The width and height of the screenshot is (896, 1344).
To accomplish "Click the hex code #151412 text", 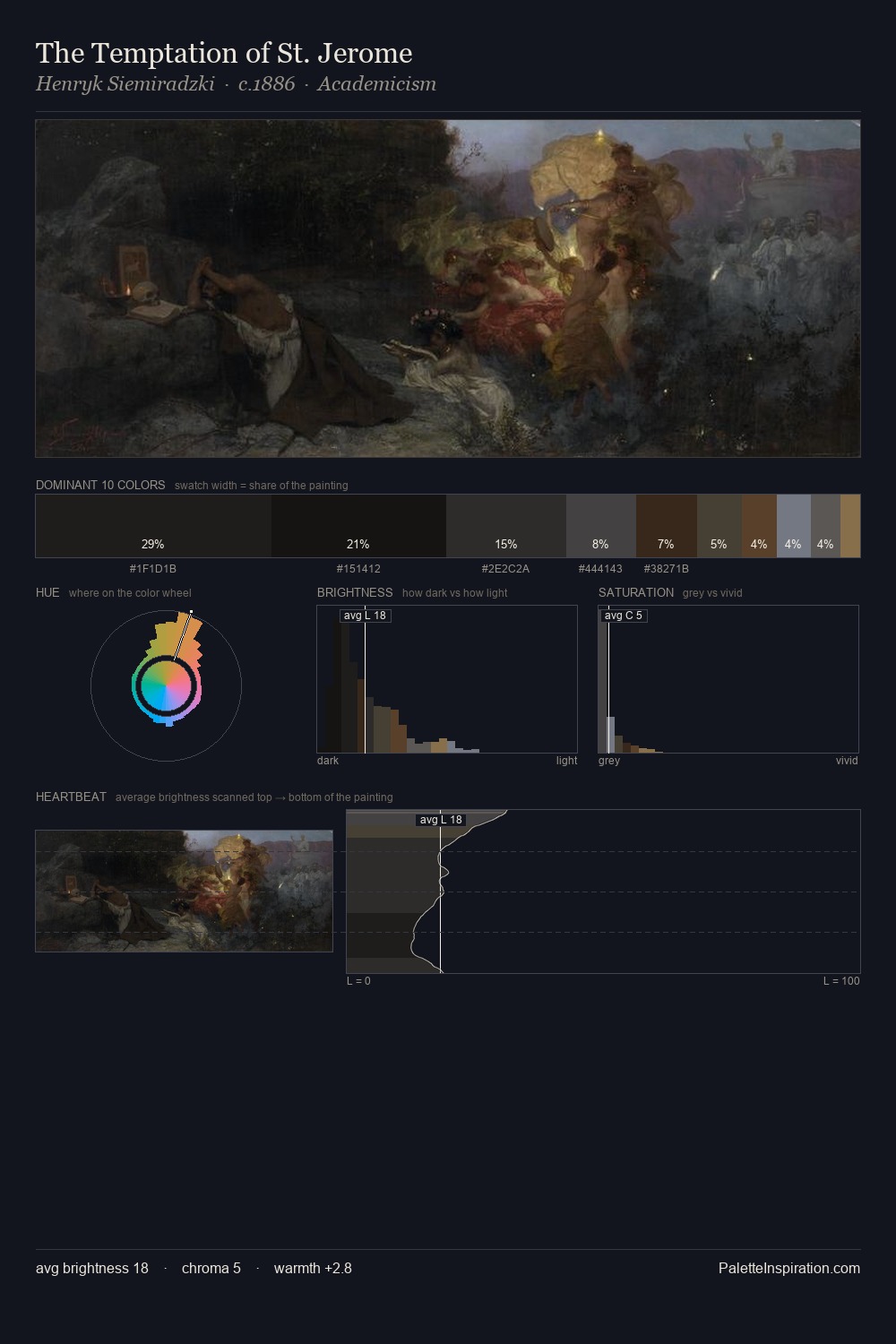I will [358, 569].
